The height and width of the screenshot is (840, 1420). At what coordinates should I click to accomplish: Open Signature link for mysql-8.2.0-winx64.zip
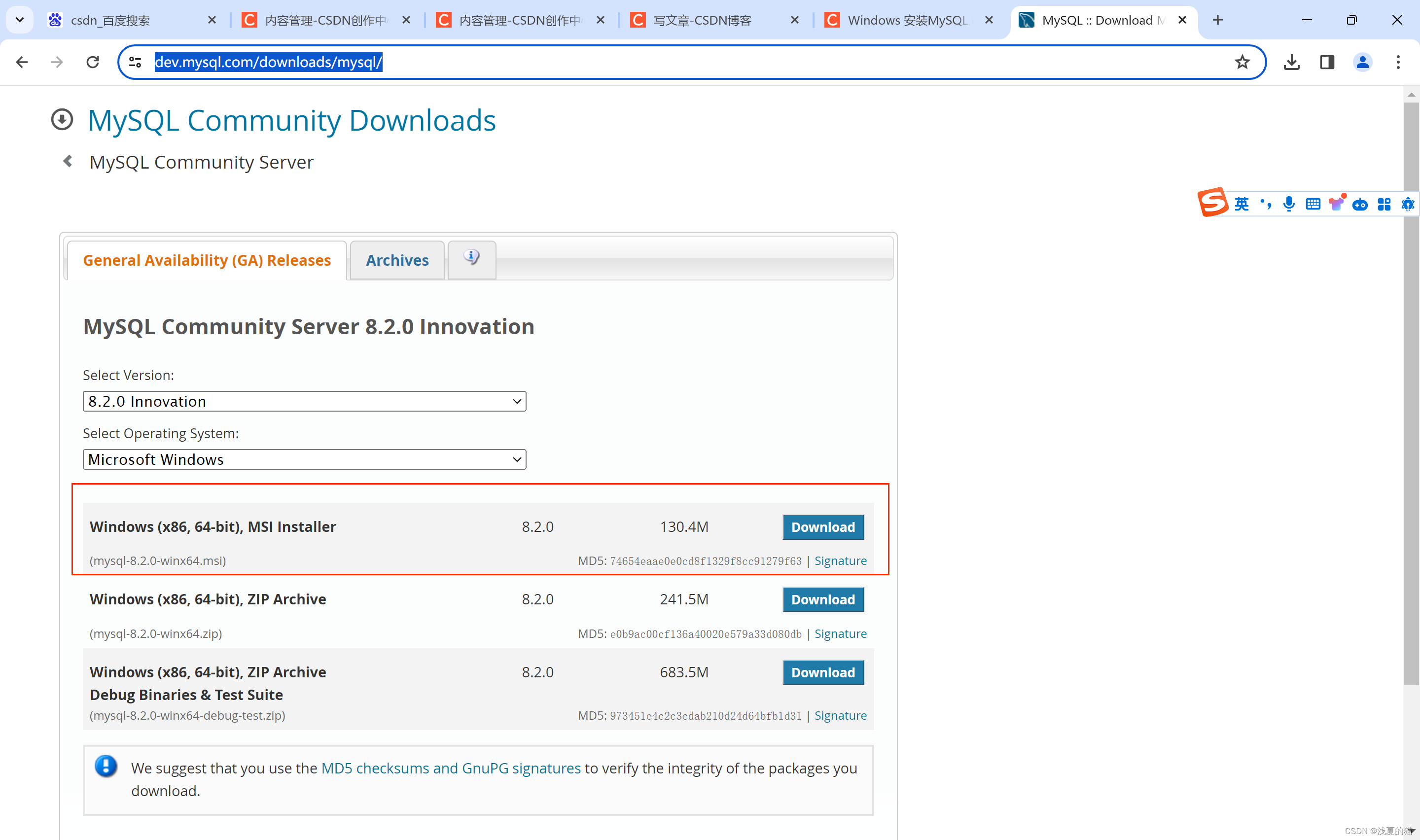click(x=841, y=633)
